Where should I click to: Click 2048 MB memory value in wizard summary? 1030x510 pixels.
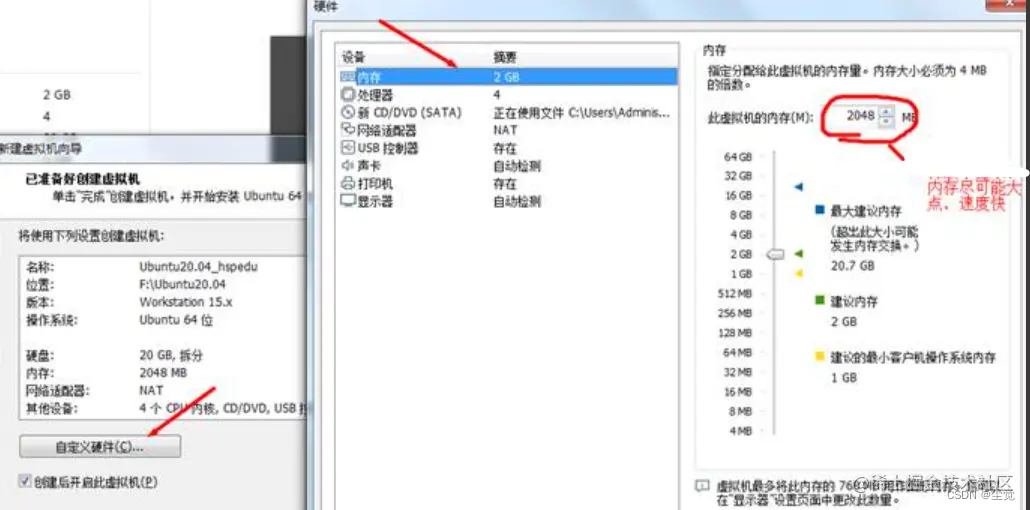pos(163,373)
